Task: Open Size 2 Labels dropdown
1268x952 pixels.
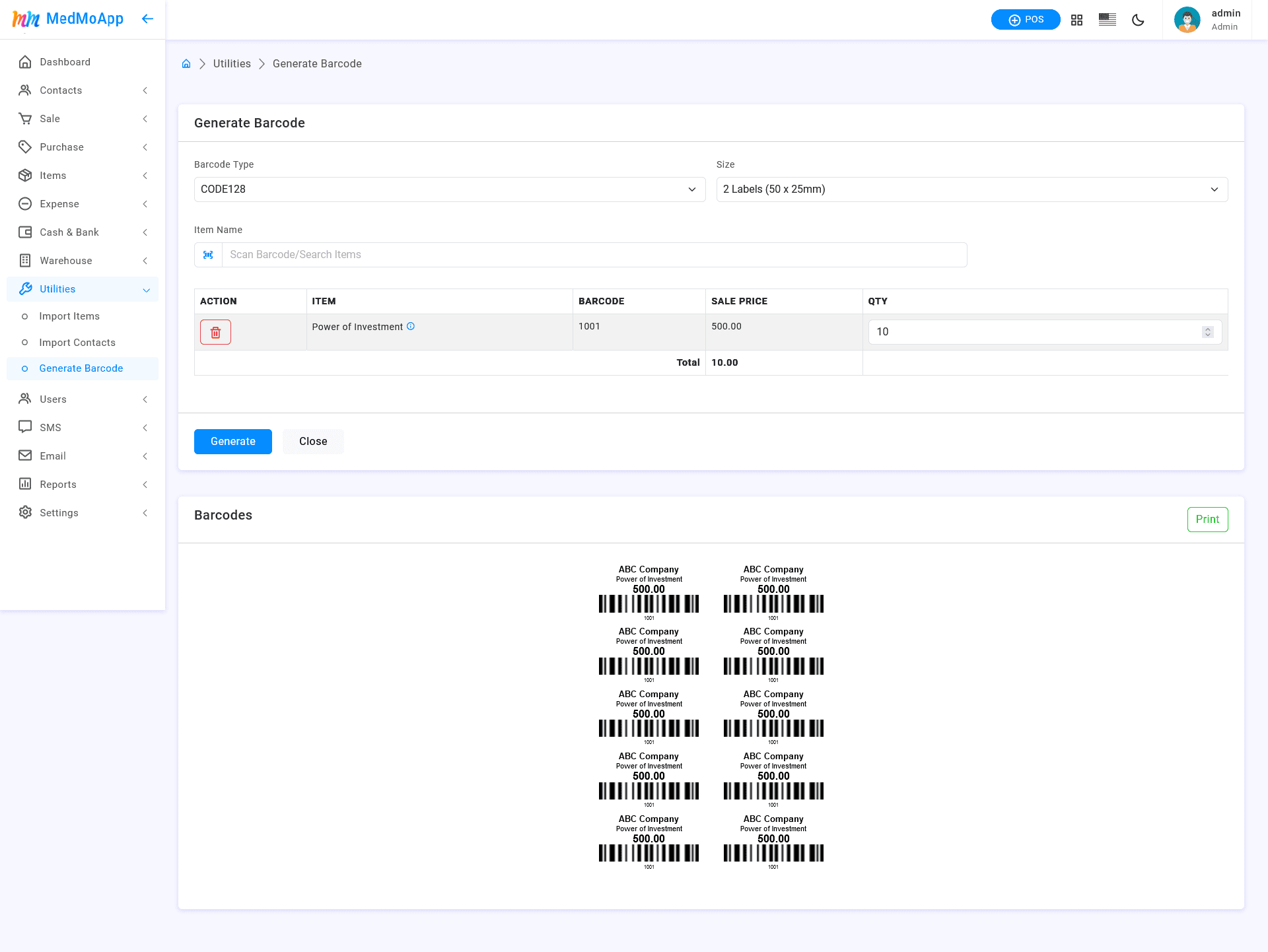Action: (972, 189)
